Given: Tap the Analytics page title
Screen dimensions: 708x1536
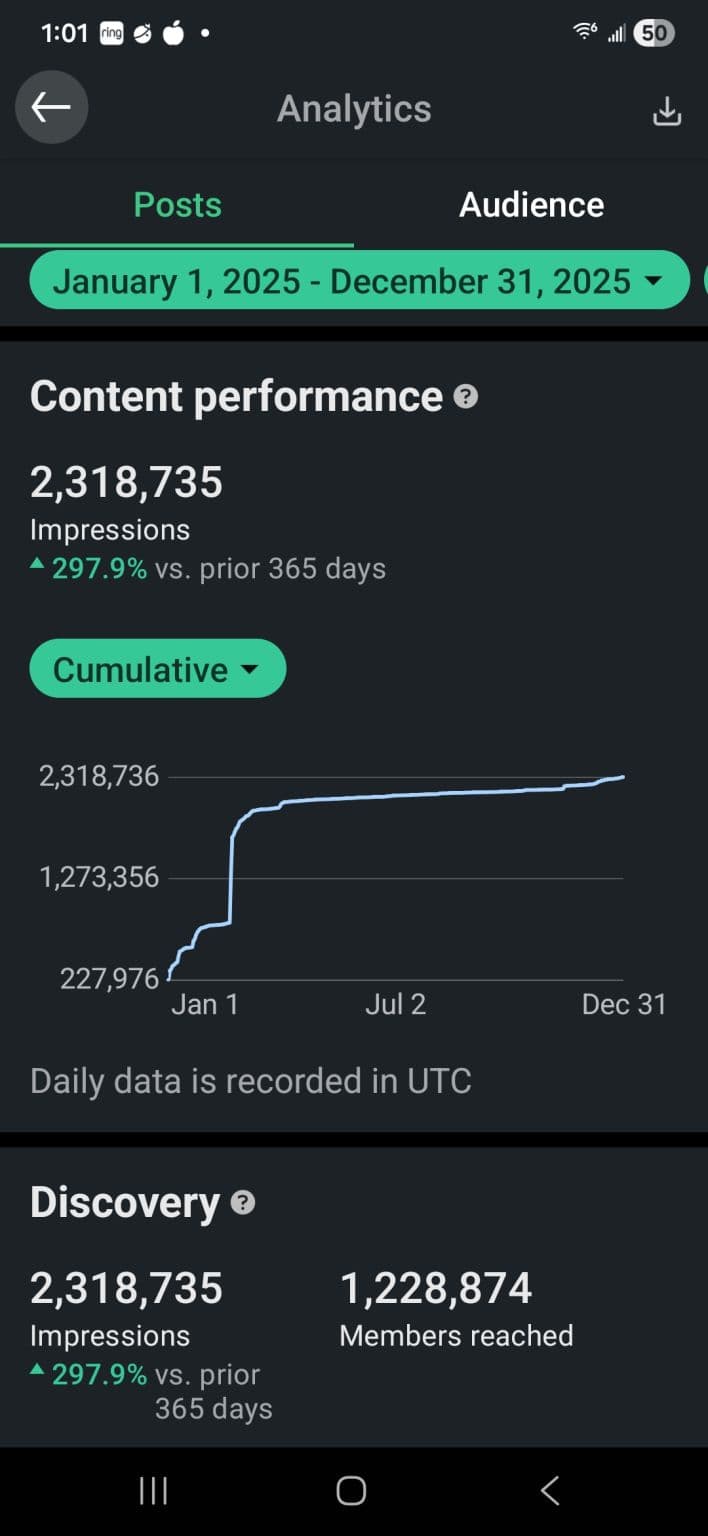Looking at the screenshot, I should 354,109.
